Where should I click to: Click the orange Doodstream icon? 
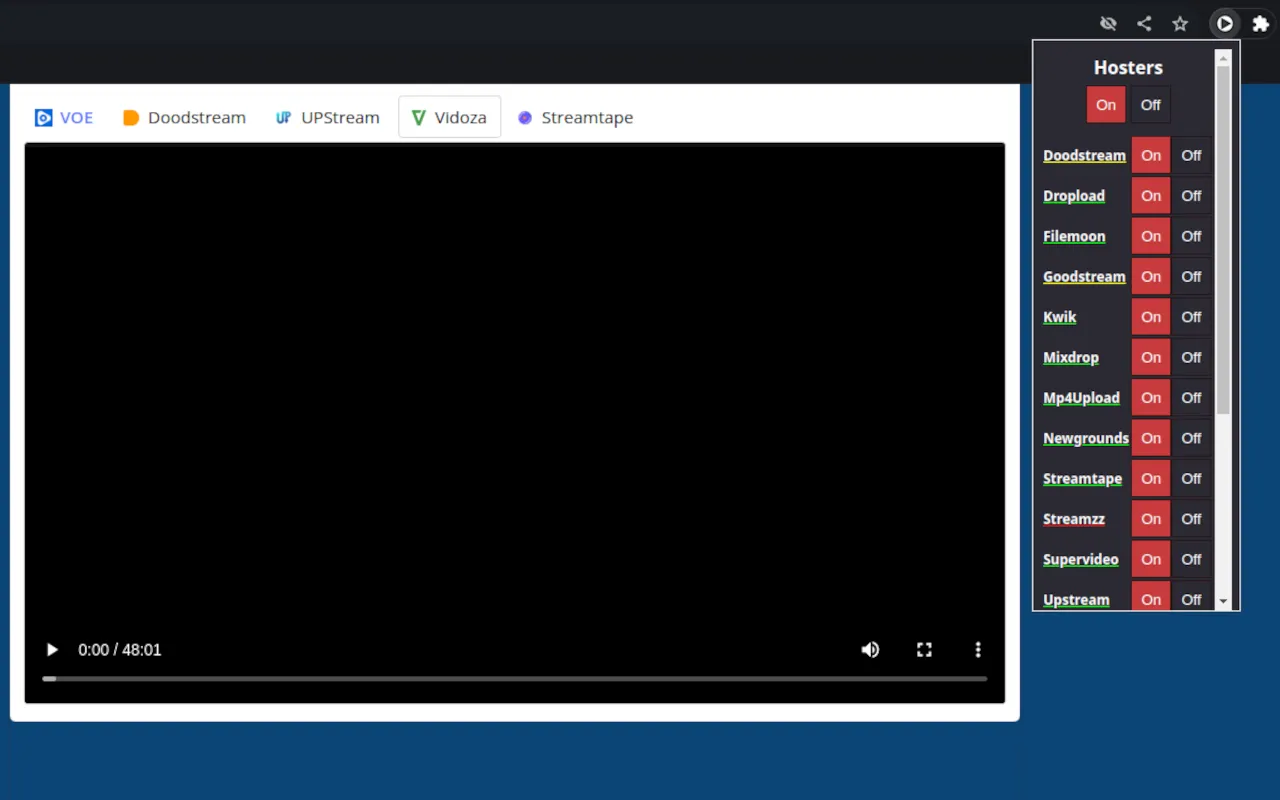coord(131,117)
